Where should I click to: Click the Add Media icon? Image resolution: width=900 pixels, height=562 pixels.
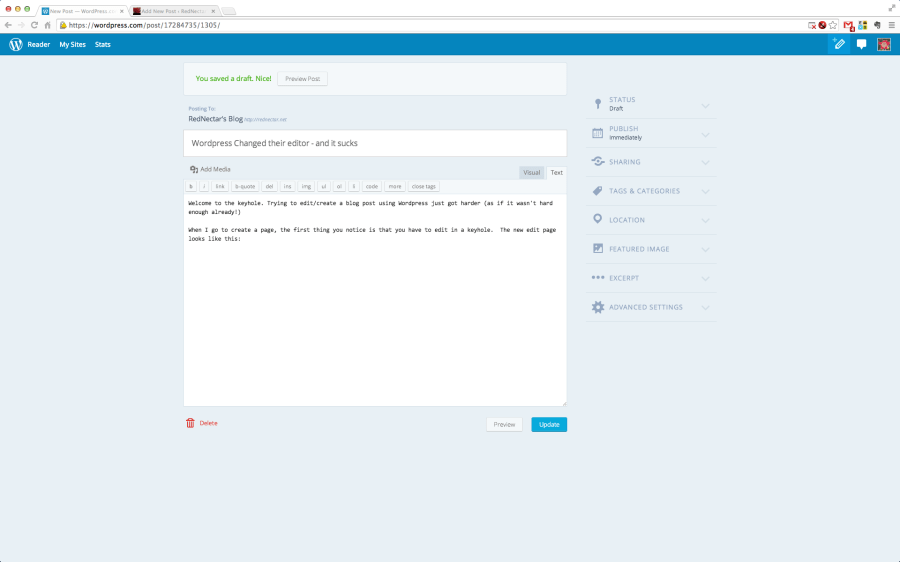(194, 170)
